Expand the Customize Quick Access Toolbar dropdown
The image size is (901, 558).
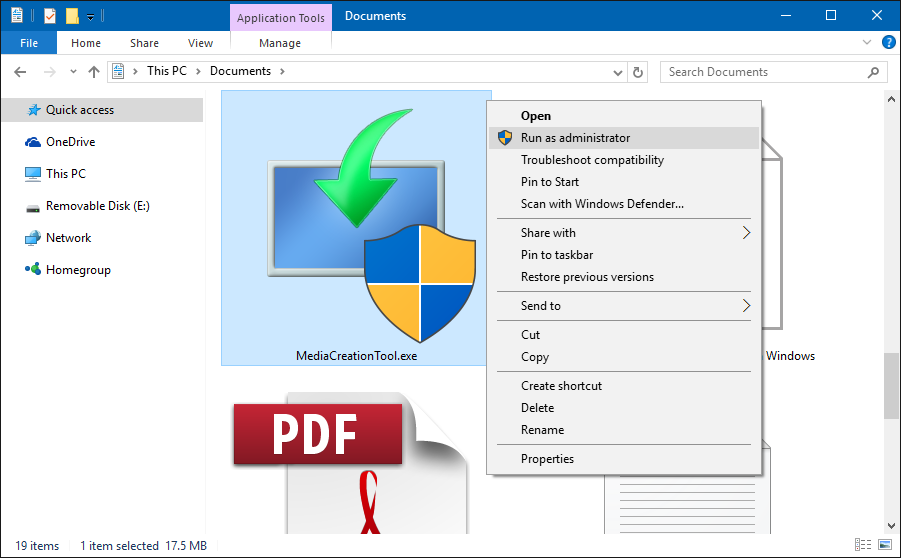point(90,17)
